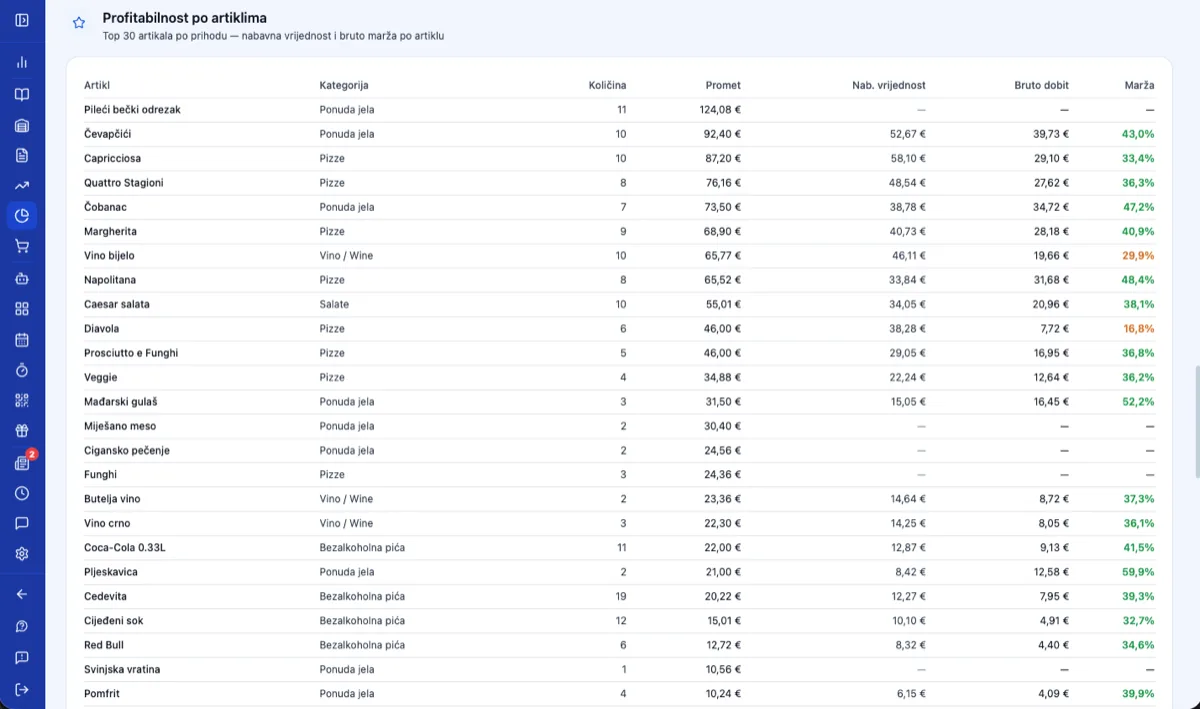Click the Promet column header
1200x709 pixels.
(x=723, y=85)
